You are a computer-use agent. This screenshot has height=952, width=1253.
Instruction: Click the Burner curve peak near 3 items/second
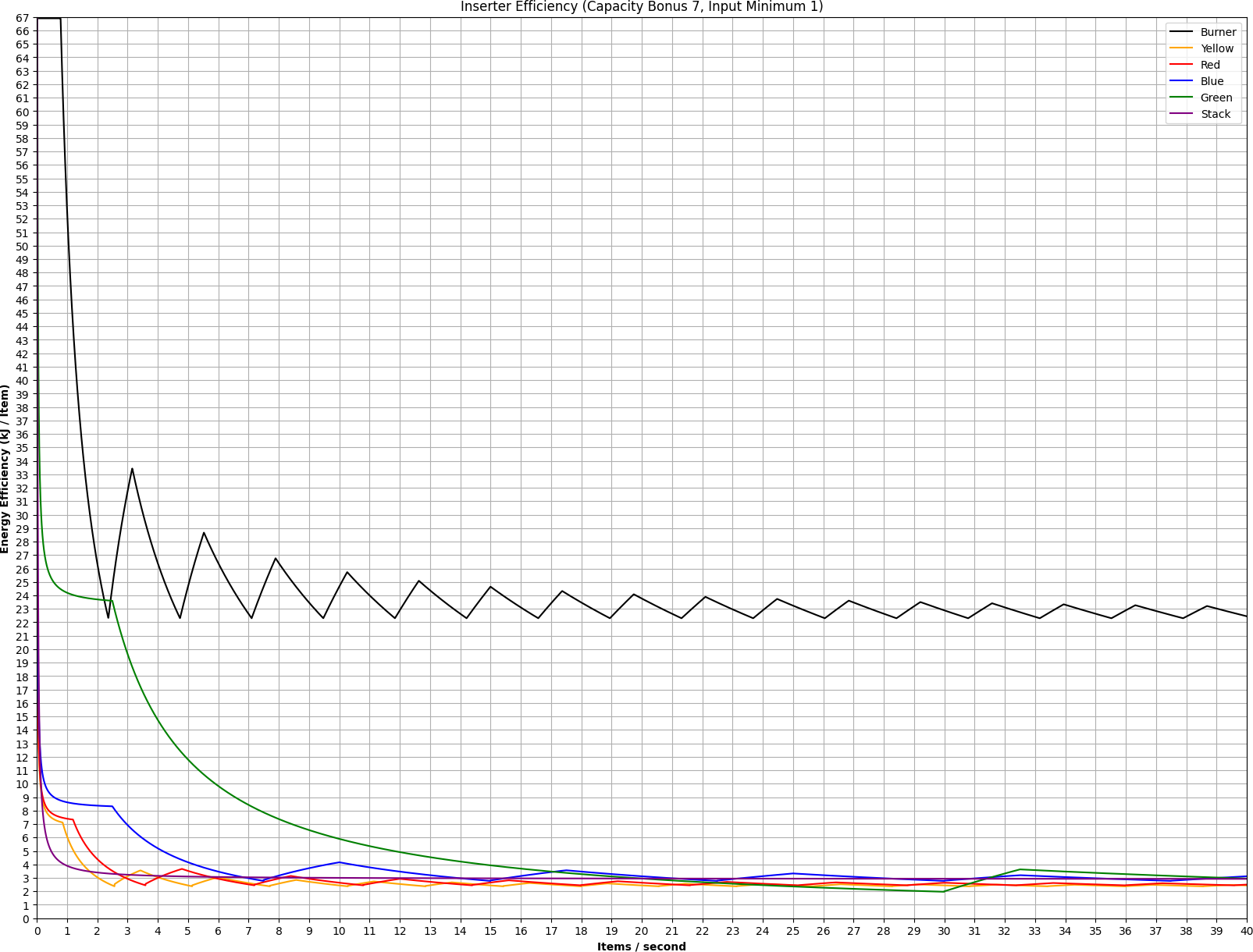(x=132, y=468)
